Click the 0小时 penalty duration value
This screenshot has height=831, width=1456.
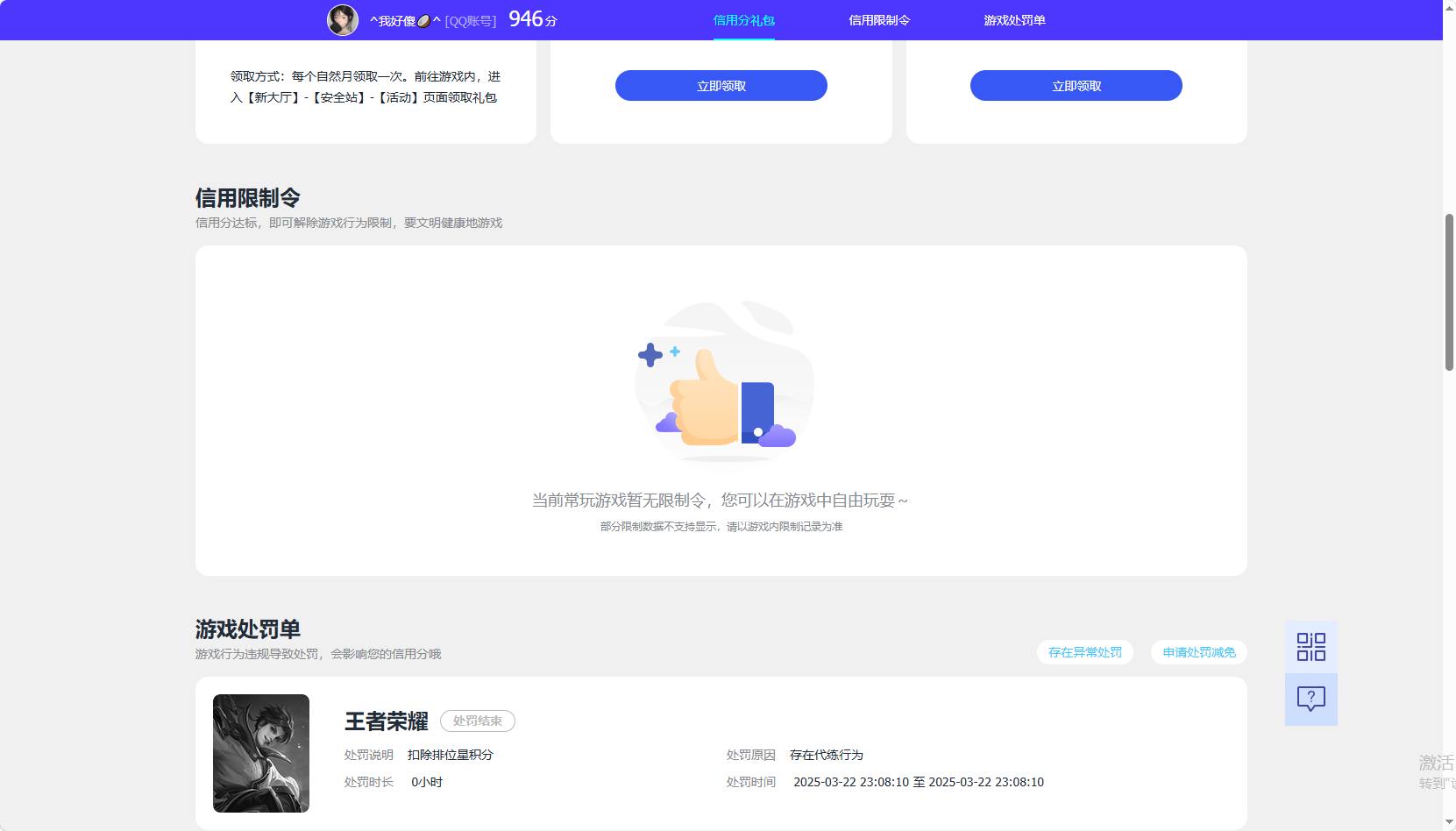point(427,782)
